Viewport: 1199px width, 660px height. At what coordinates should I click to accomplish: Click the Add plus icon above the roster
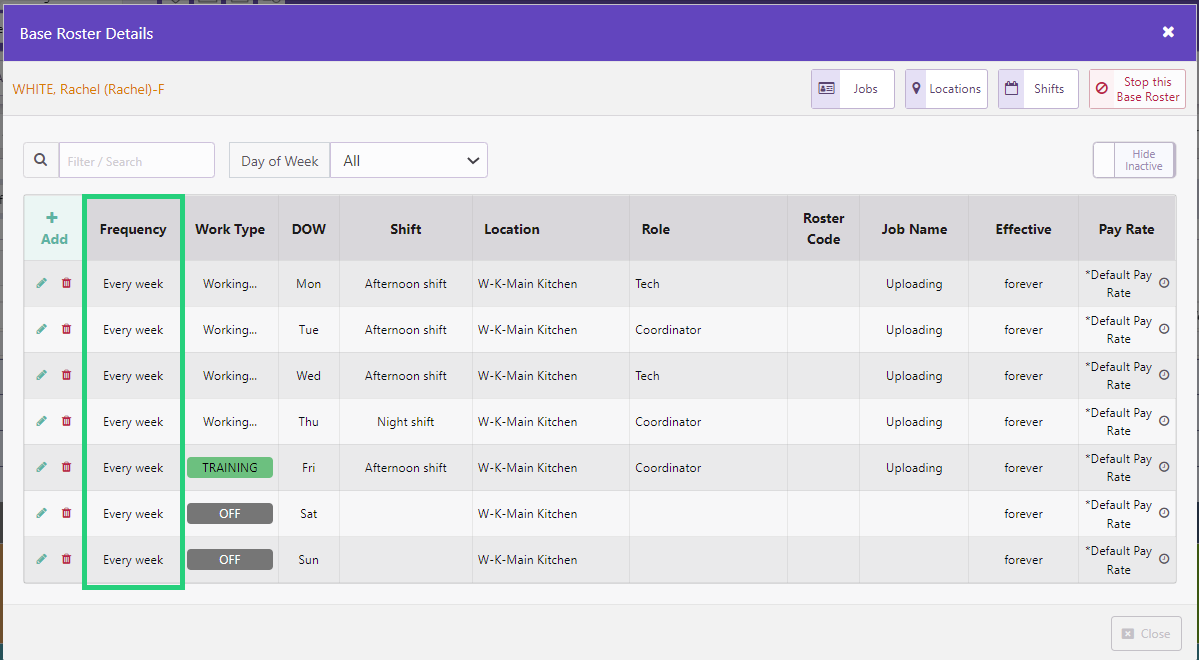point(53,220)
